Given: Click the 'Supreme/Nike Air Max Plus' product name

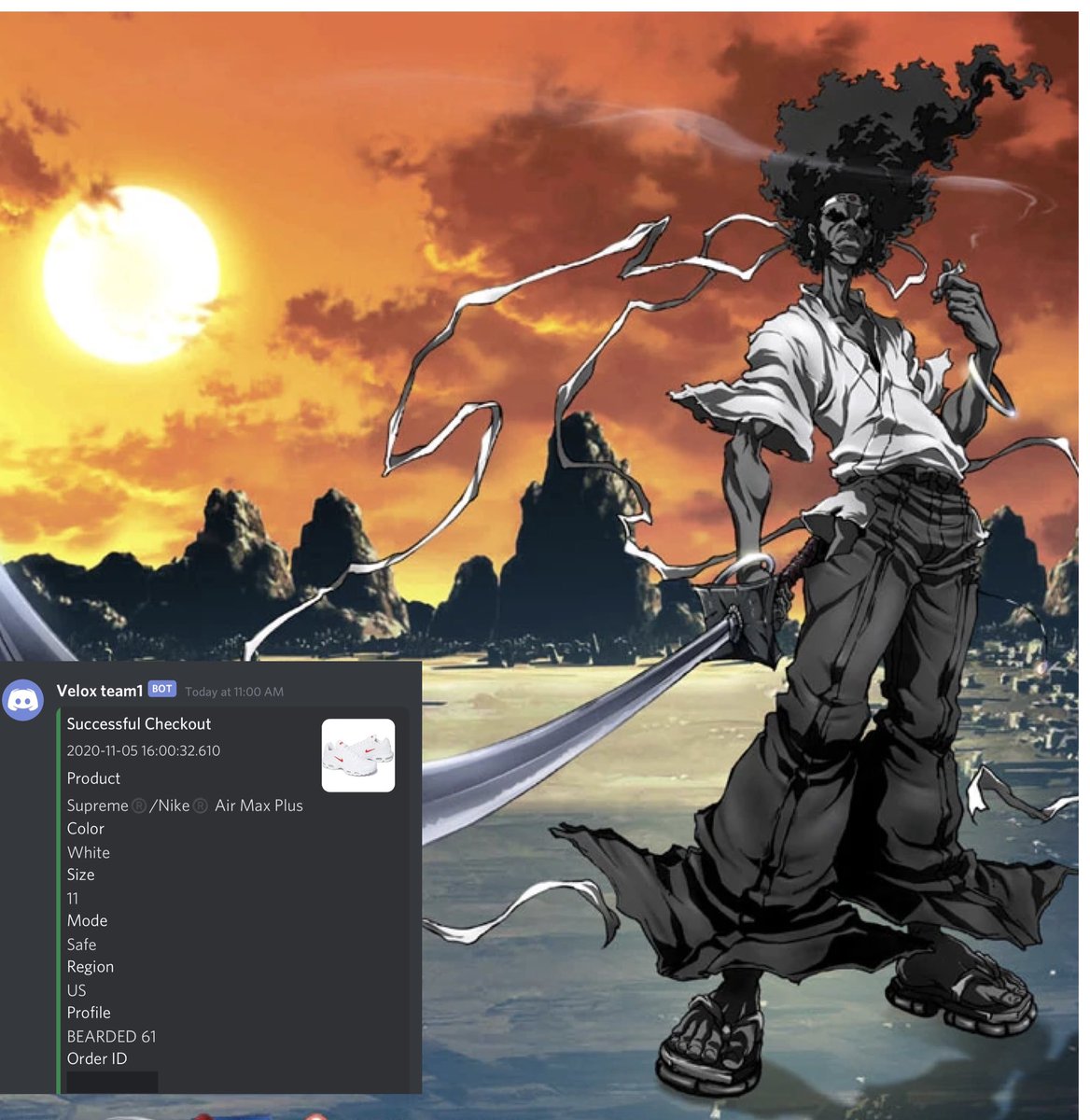Looking at the screenshot, I should point(185,805).
